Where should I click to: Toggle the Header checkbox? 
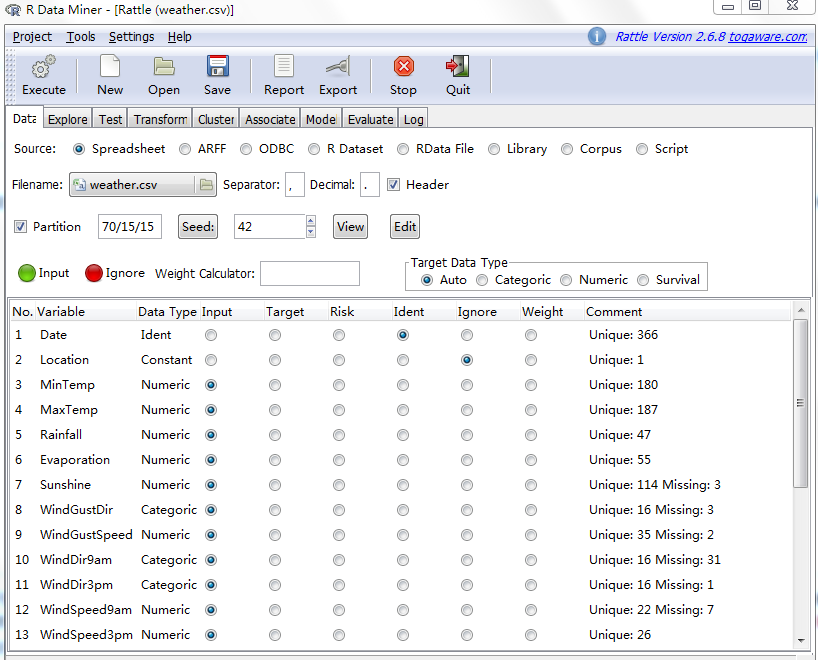click(393, 185)
